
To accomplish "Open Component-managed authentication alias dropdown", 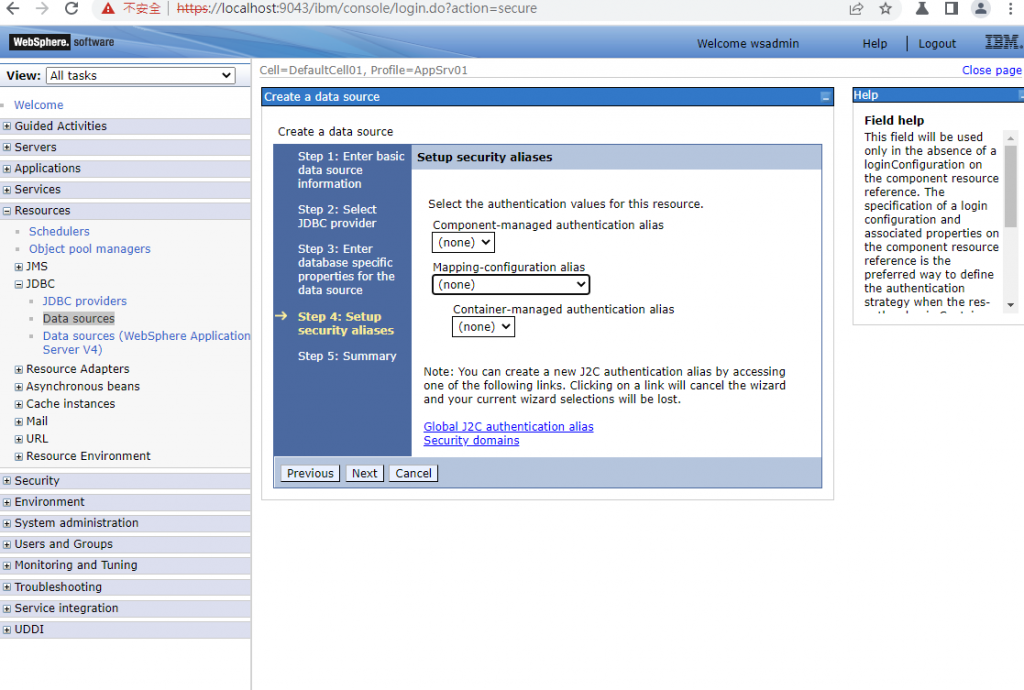I will [x=463, y=243].
